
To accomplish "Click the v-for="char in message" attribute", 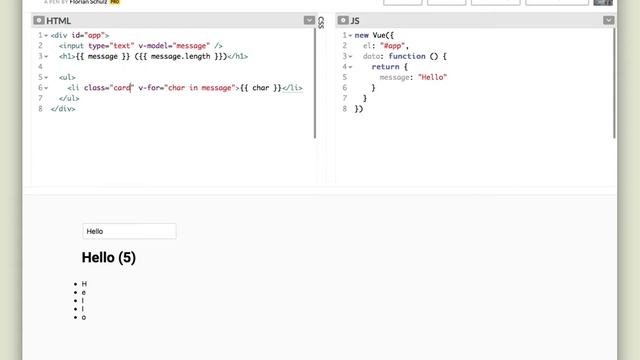I will tap(187, 88).
